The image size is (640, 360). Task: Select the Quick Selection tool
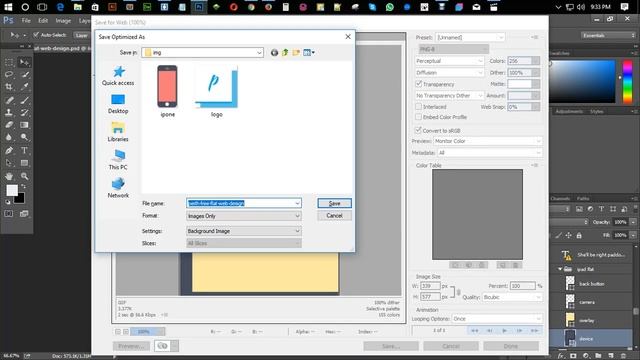point(24,75)
